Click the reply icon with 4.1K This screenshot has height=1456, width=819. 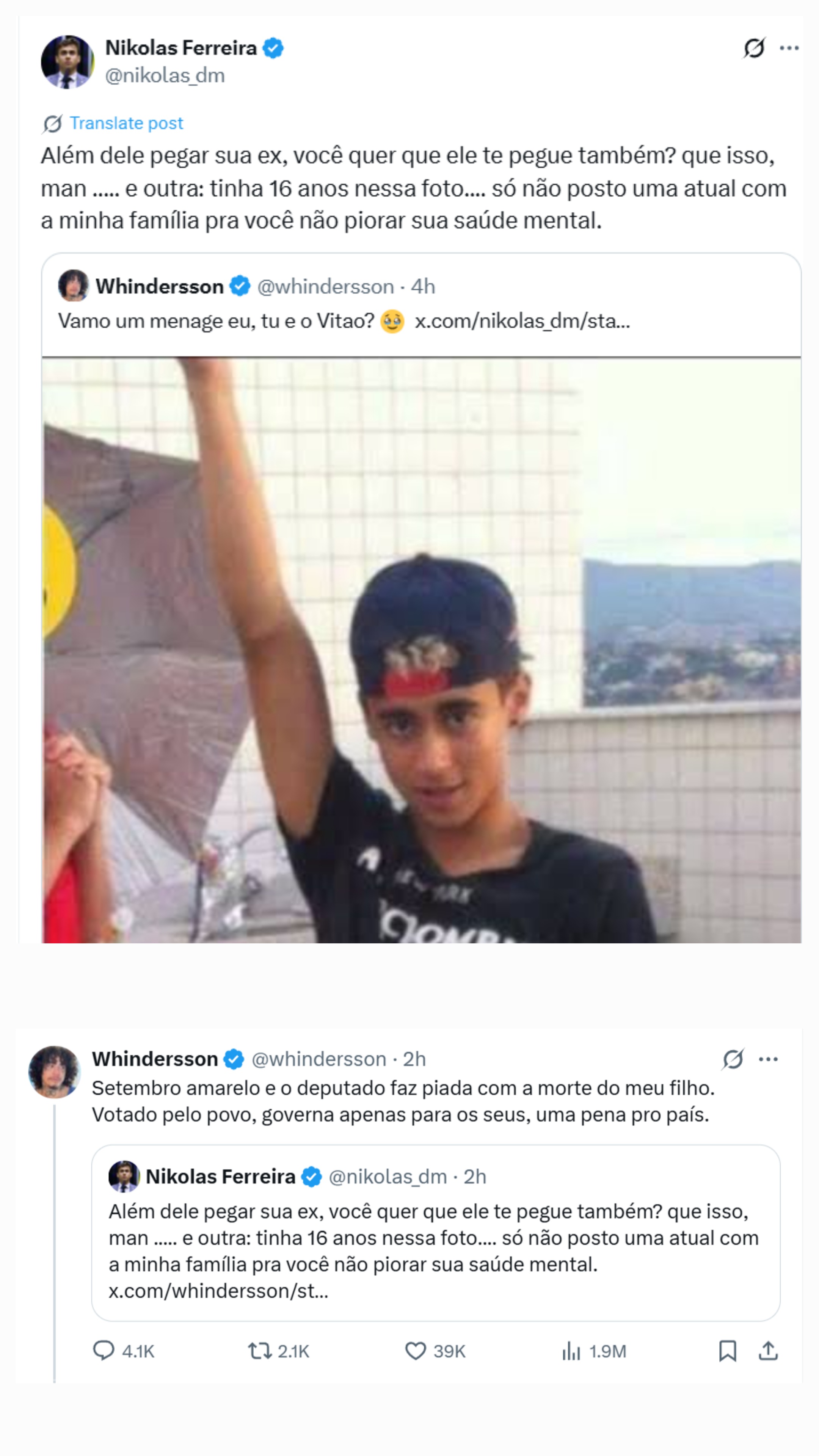(x=104, y=1351)
